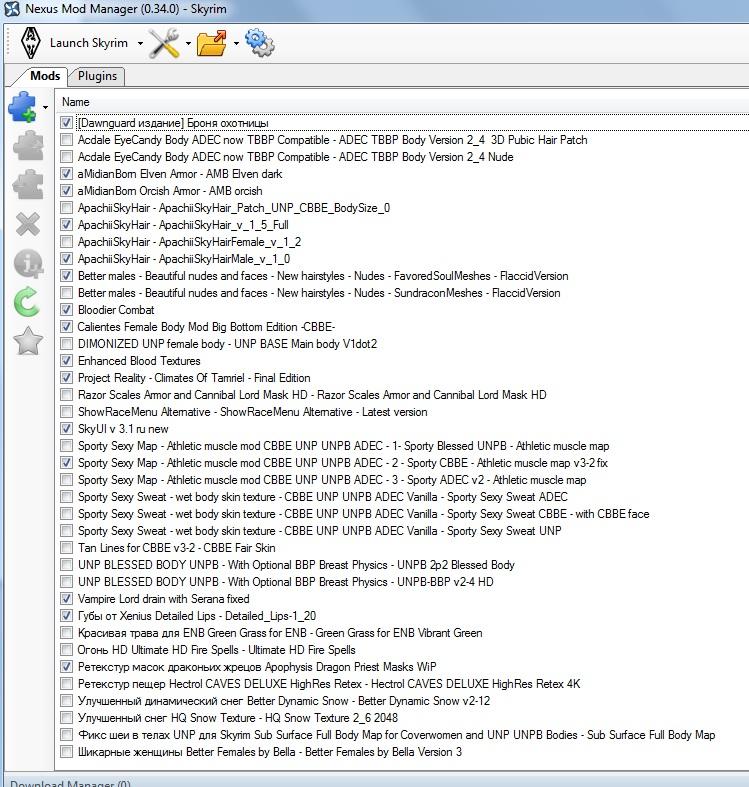Image resolution: width=749 pixels, height=787 pixels.
Task: Enable ShowRaceMenu Alternative checkbox
Action: tap(66, 412)
